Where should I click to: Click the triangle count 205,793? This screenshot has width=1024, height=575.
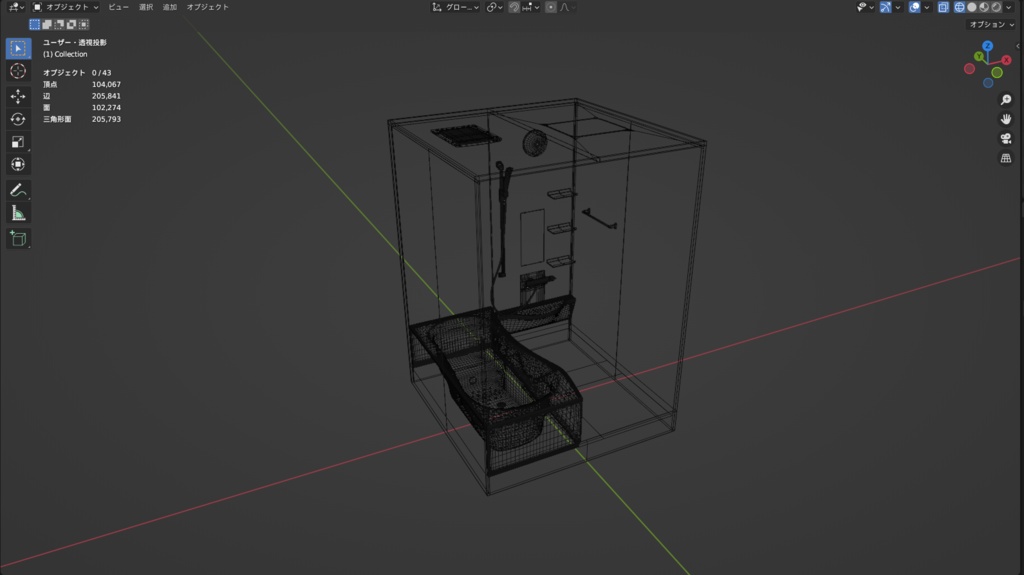106,120
